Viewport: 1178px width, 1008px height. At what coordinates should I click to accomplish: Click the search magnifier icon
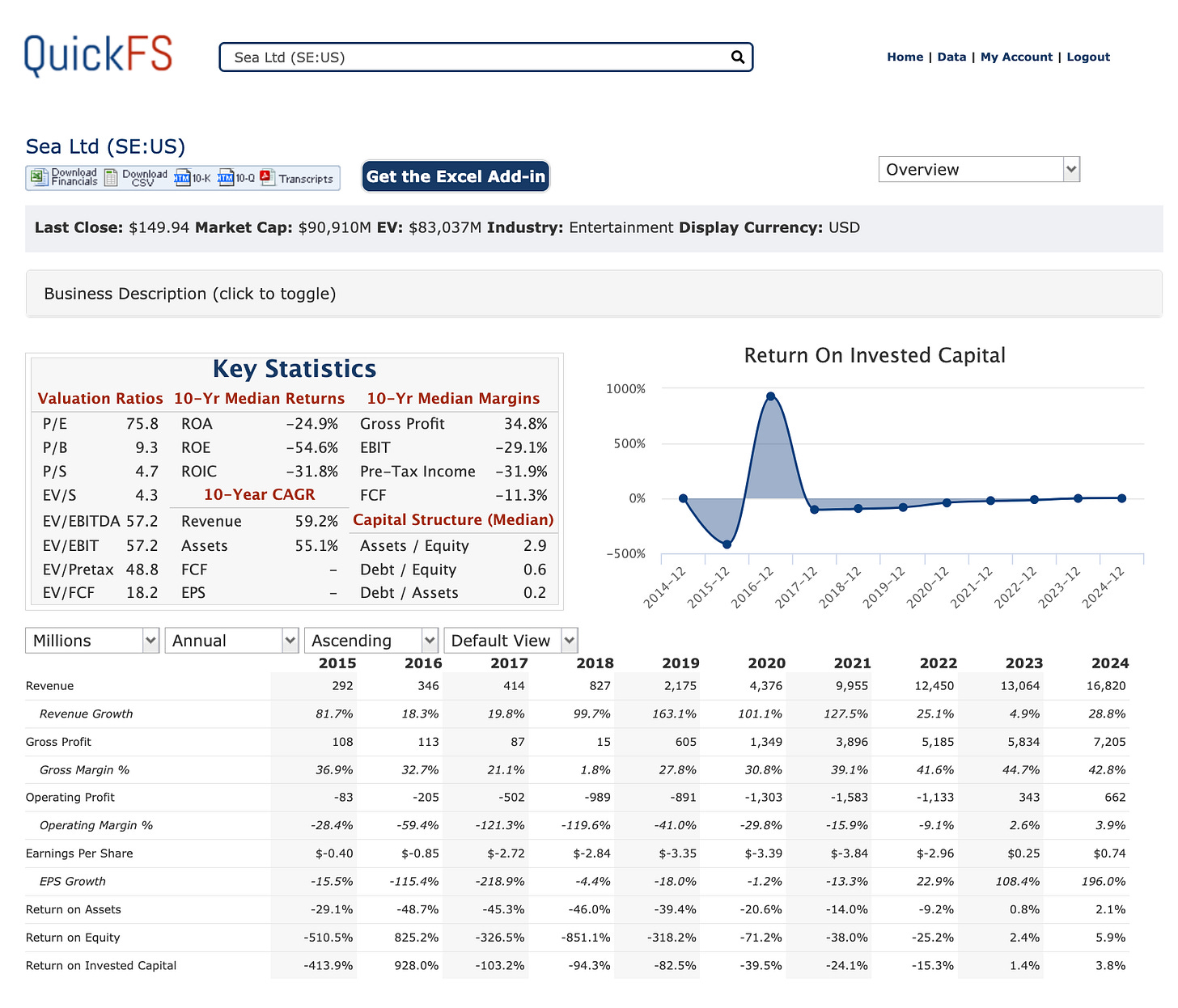[737, 57]
